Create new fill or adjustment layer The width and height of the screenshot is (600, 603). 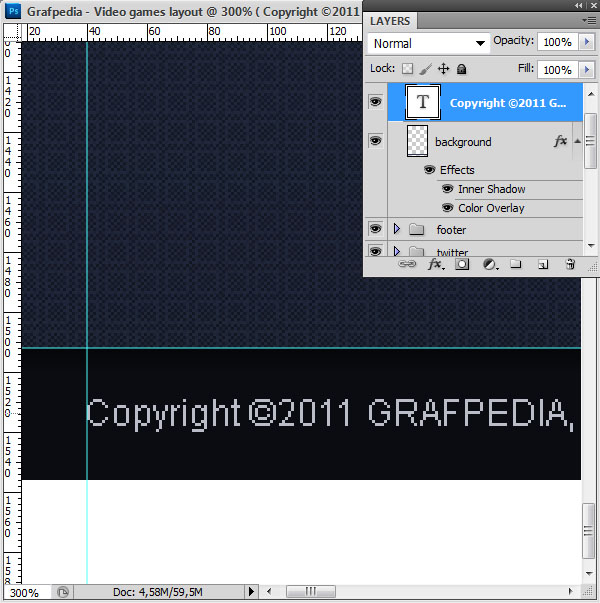490,264
